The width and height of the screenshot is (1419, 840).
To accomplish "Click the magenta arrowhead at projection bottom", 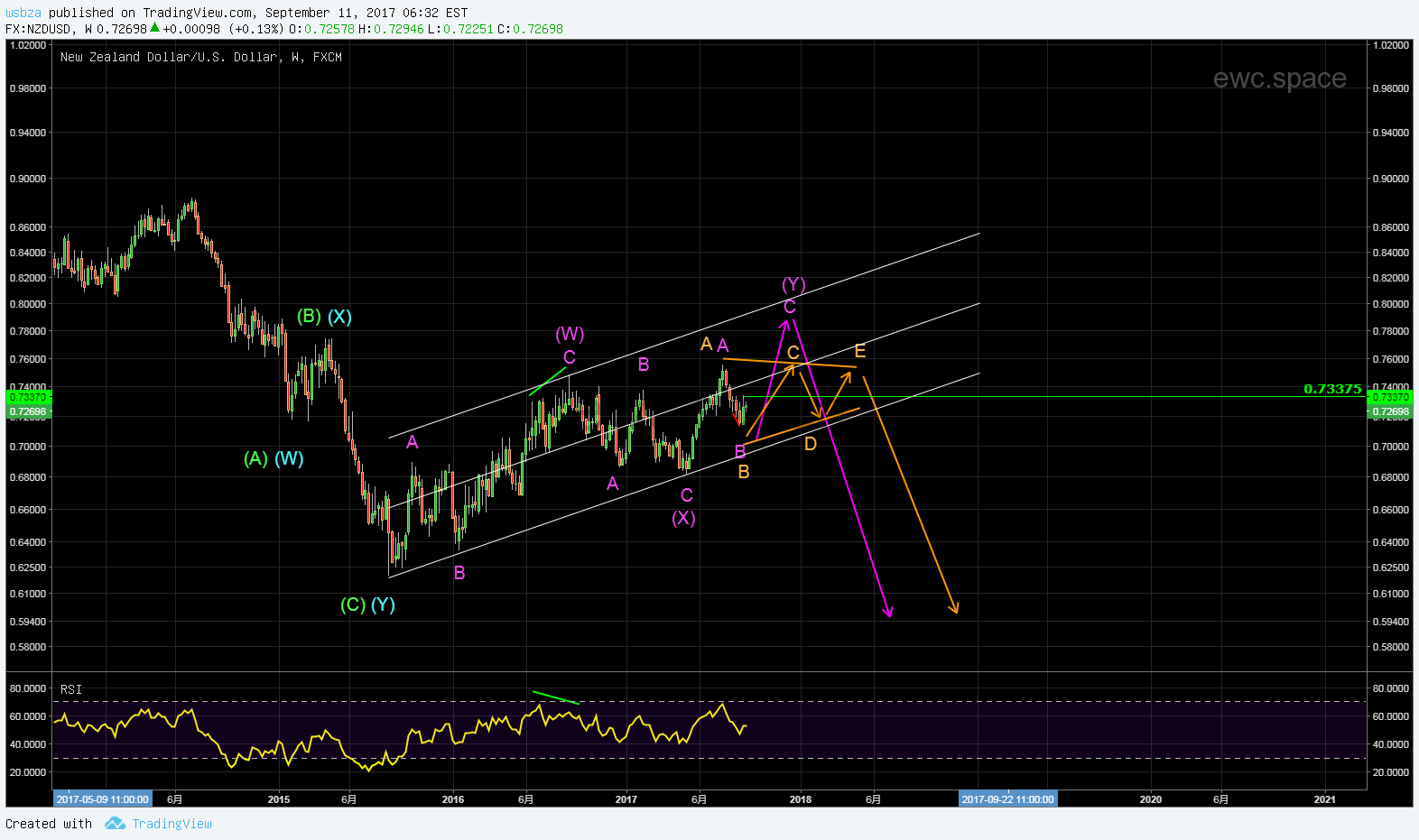I will 888,612.
